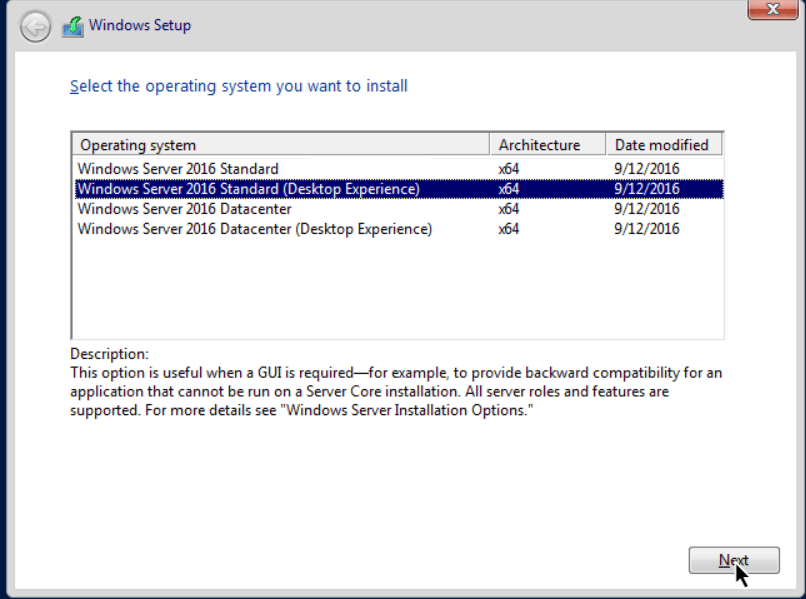Click x64 in the Datacenter (Desktop Experience) row
806x599 pixels.
click(508, 229)
